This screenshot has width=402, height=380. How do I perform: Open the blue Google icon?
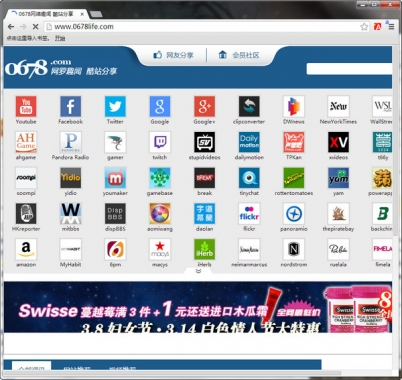[x=160, y=106]
